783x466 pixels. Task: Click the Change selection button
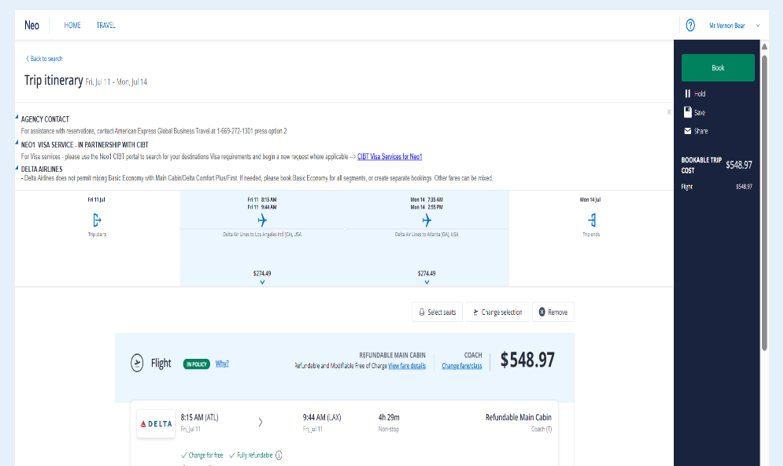pos(497,312)
